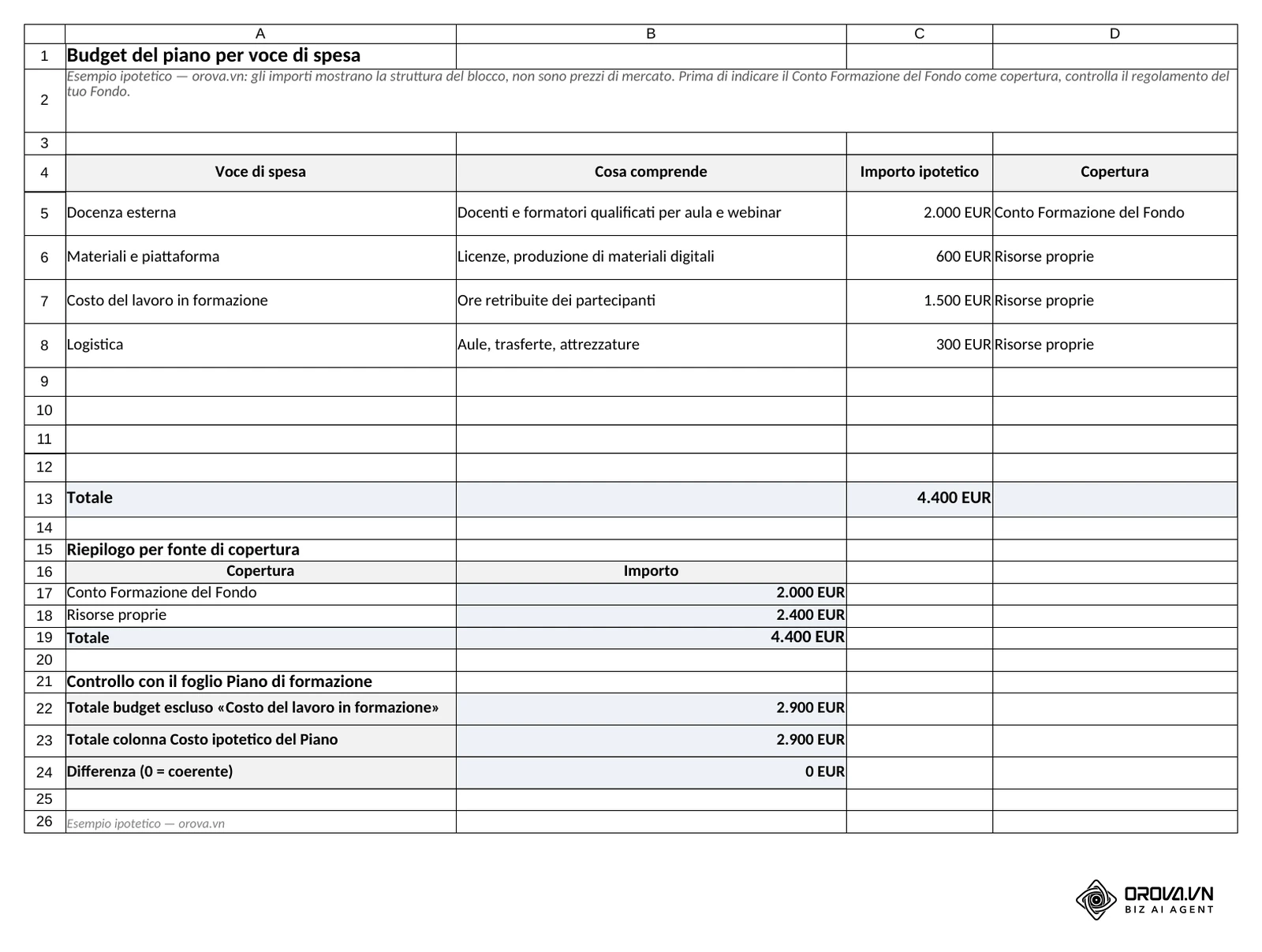Select column A header
The height and width of the screenshot is (952, 1262).
[x=260, y=34]
